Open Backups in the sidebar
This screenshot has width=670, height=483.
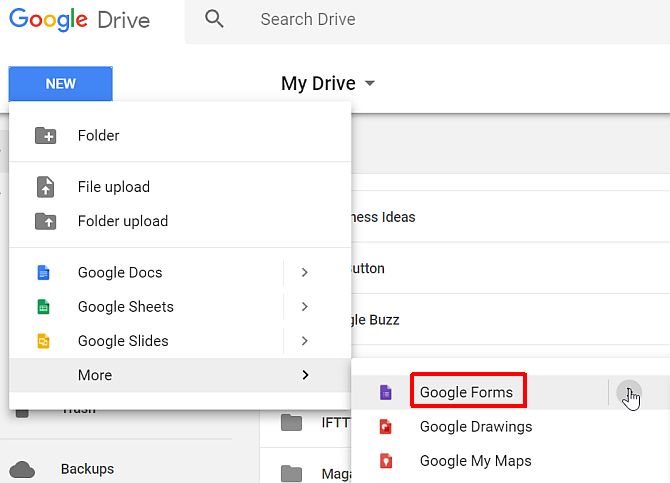pyautogui.click(x=88, y=469)
